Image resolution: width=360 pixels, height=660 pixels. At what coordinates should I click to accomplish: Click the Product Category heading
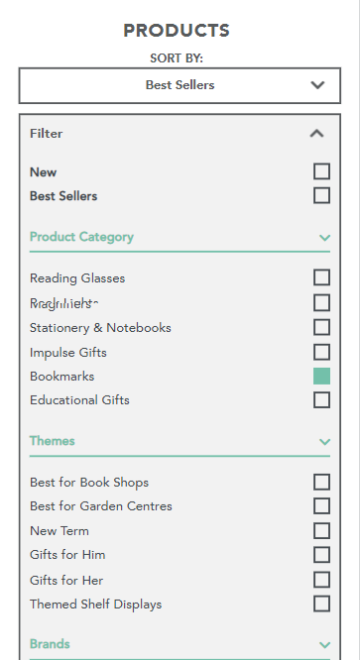tap(82, 237)
